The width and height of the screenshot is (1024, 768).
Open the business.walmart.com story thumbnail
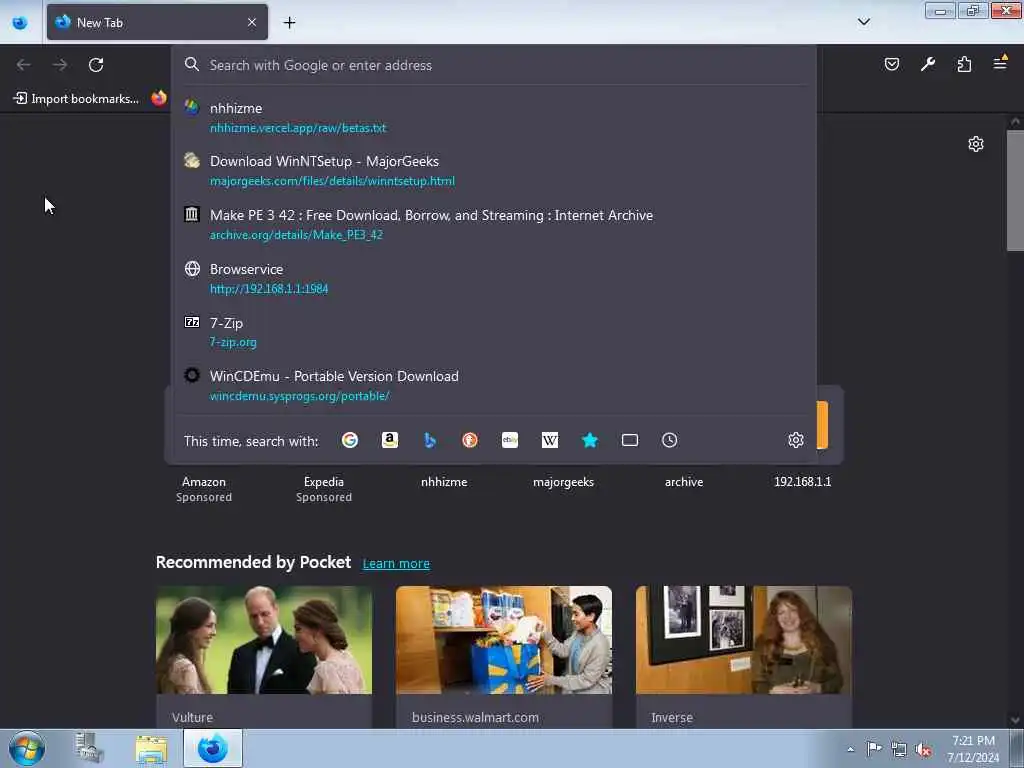click(x=504, y=640)
